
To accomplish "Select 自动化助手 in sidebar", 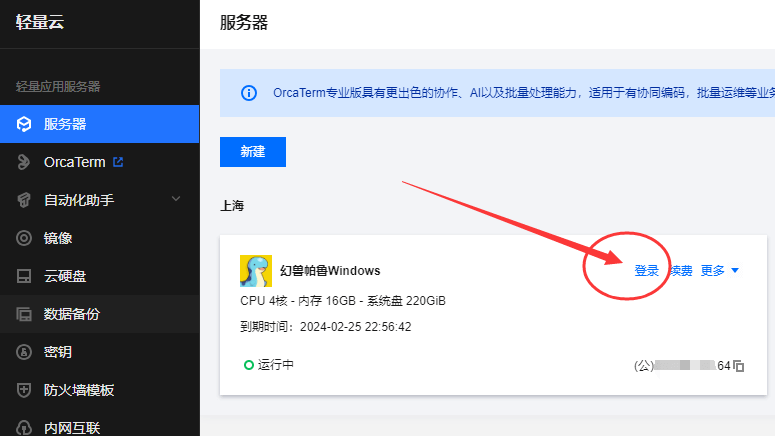I will click(x=99, y=200).
